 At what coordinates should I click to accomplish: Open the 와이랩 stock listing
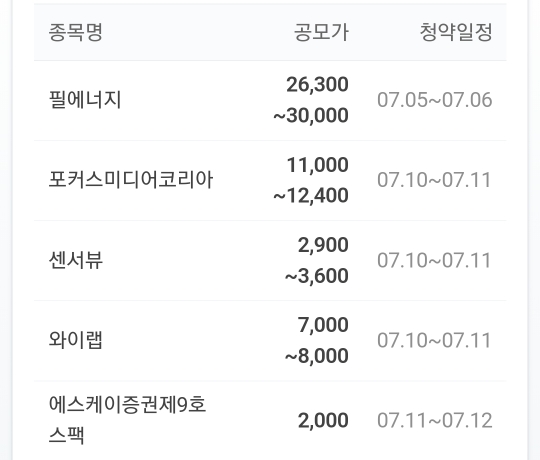point(270,341)
